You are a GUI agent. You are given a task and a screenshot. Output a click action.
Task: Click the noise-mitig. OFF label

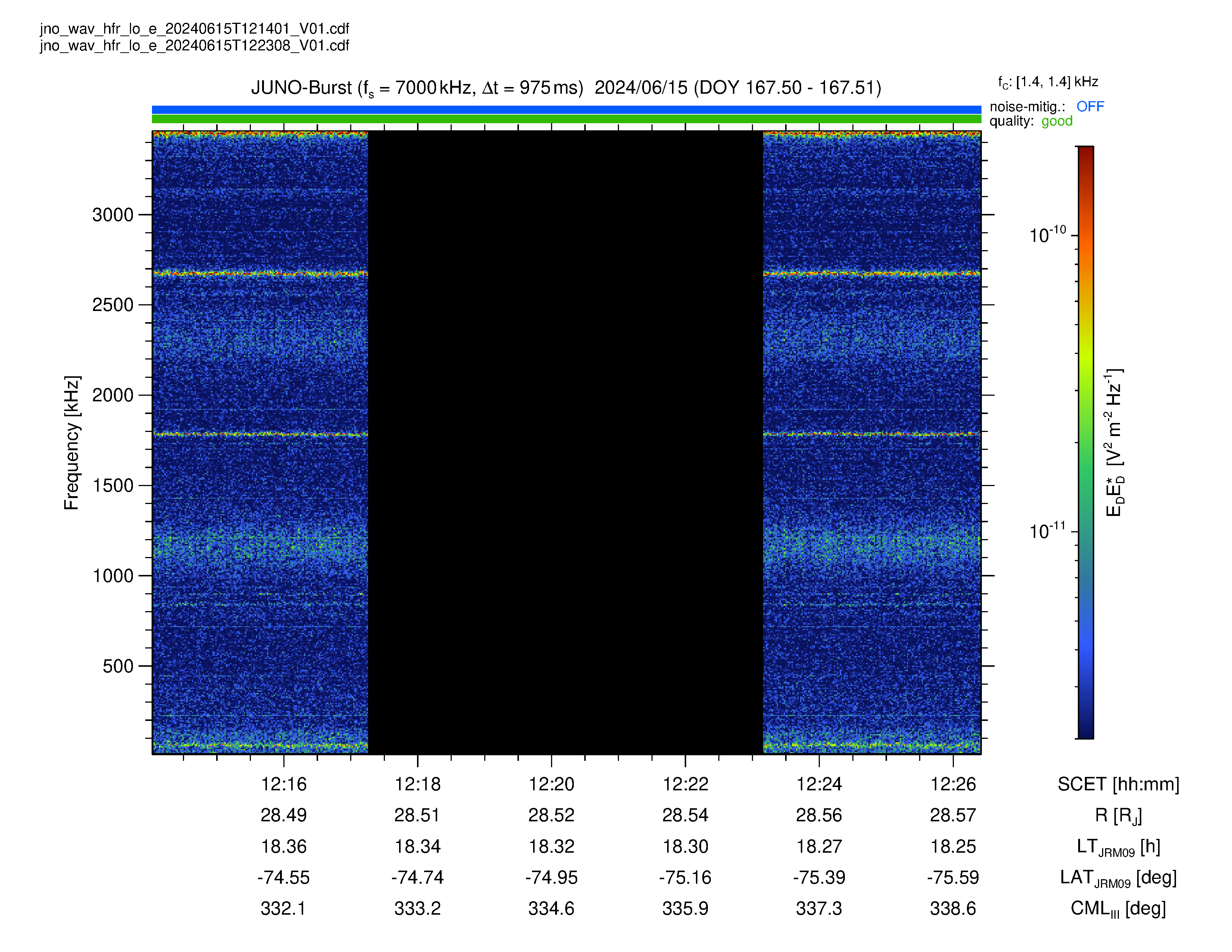[x=1046, y=106]
